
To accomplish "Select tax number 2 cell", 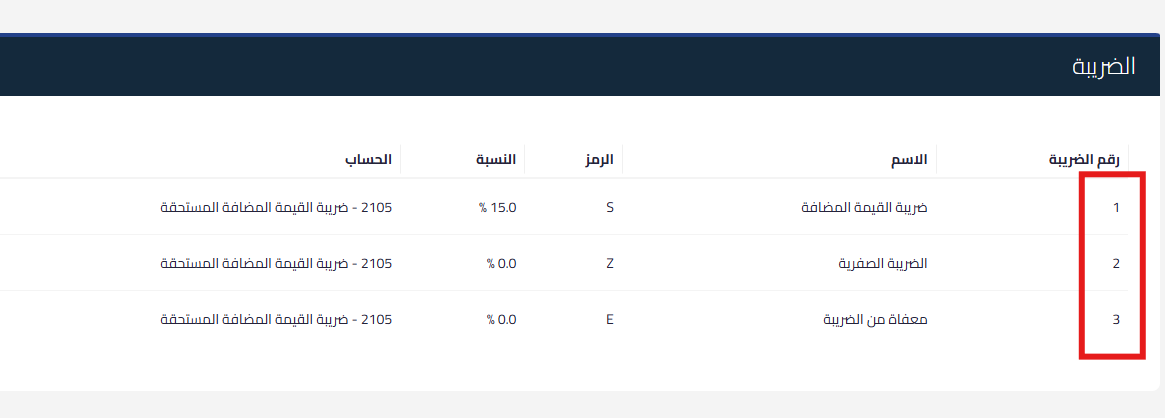I will click(x=1116, y=264).
